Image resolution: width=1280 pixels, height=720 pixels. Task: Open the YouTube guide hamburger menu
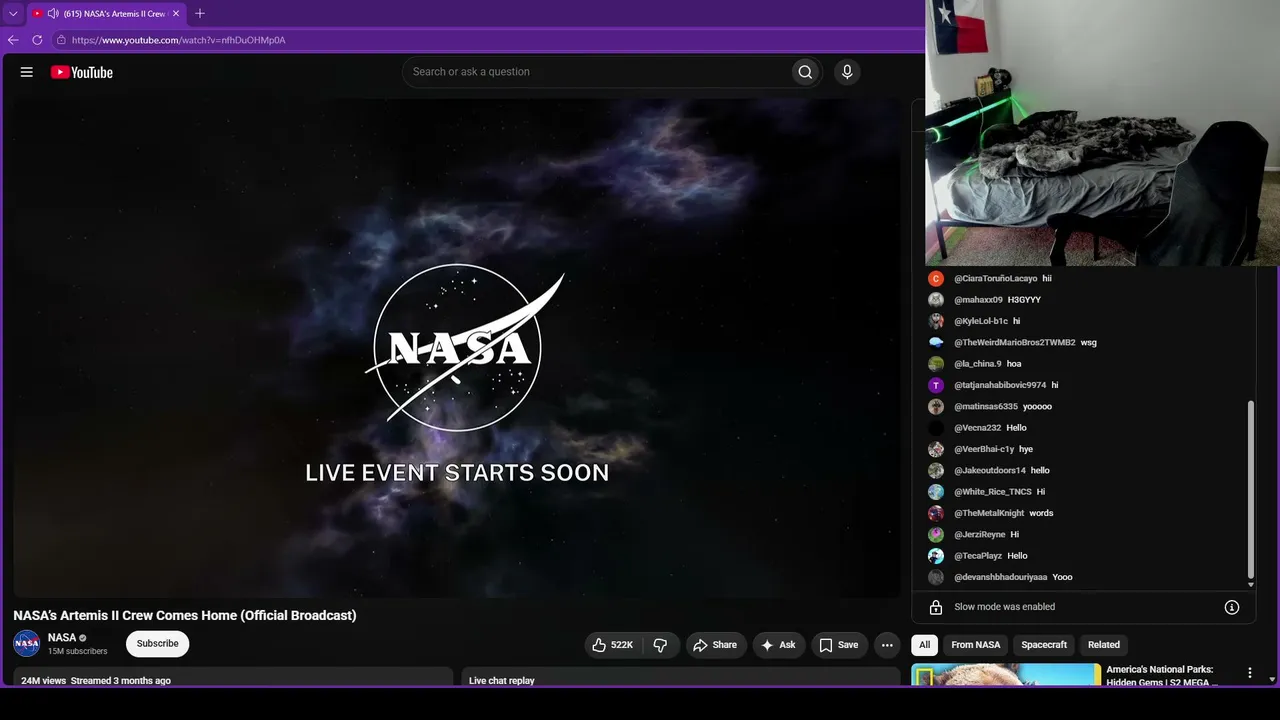27,72
